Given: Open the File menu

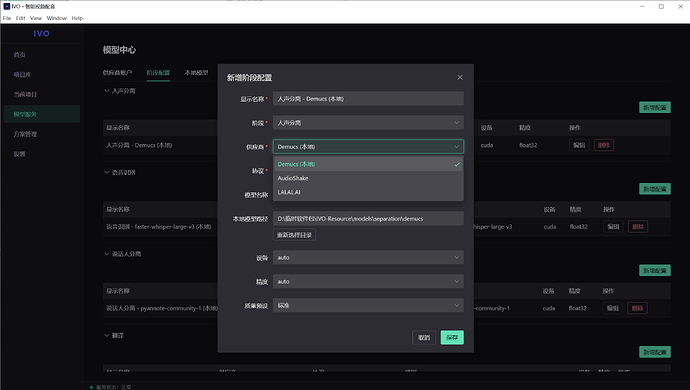Looking at the screenshot, I should point(7,18).
